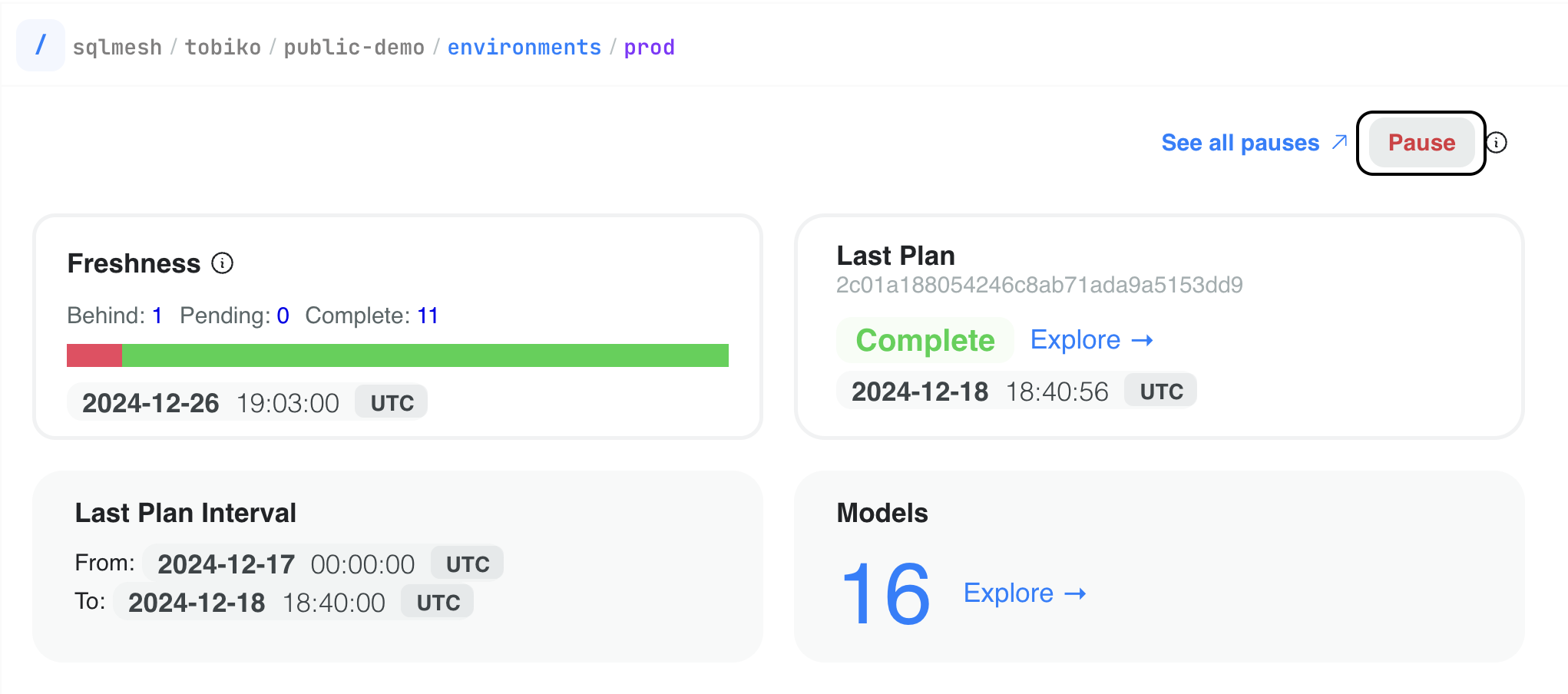The image size is (1568, 694).
Task: Click the external arrow beside See all pauses
Action: (1339, 142)
